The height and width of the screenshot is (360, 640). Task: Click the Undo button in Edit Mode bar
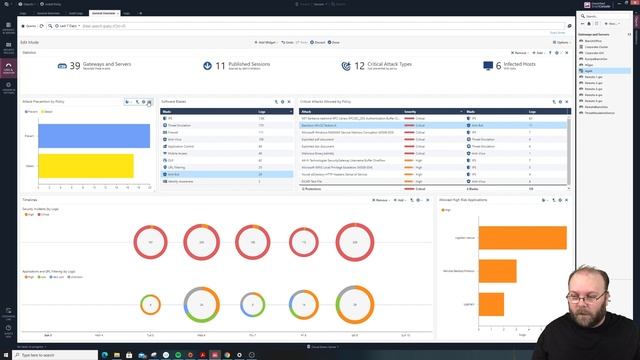tap(287, 42)
